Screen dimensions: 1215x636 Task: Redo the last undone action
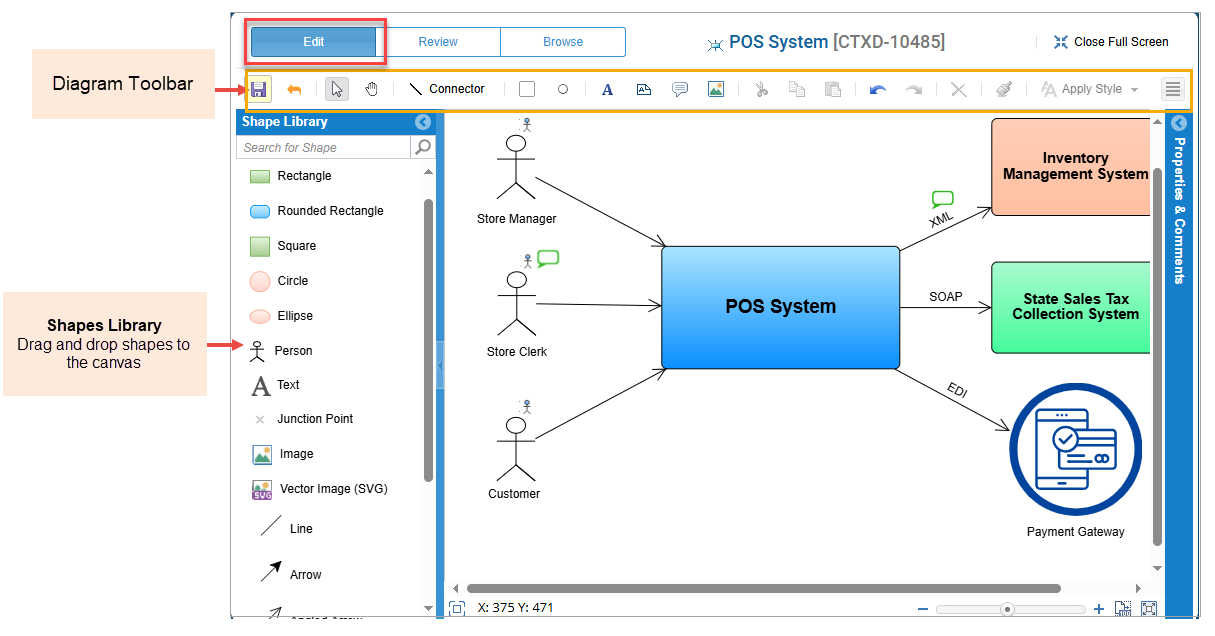point(914,89)
